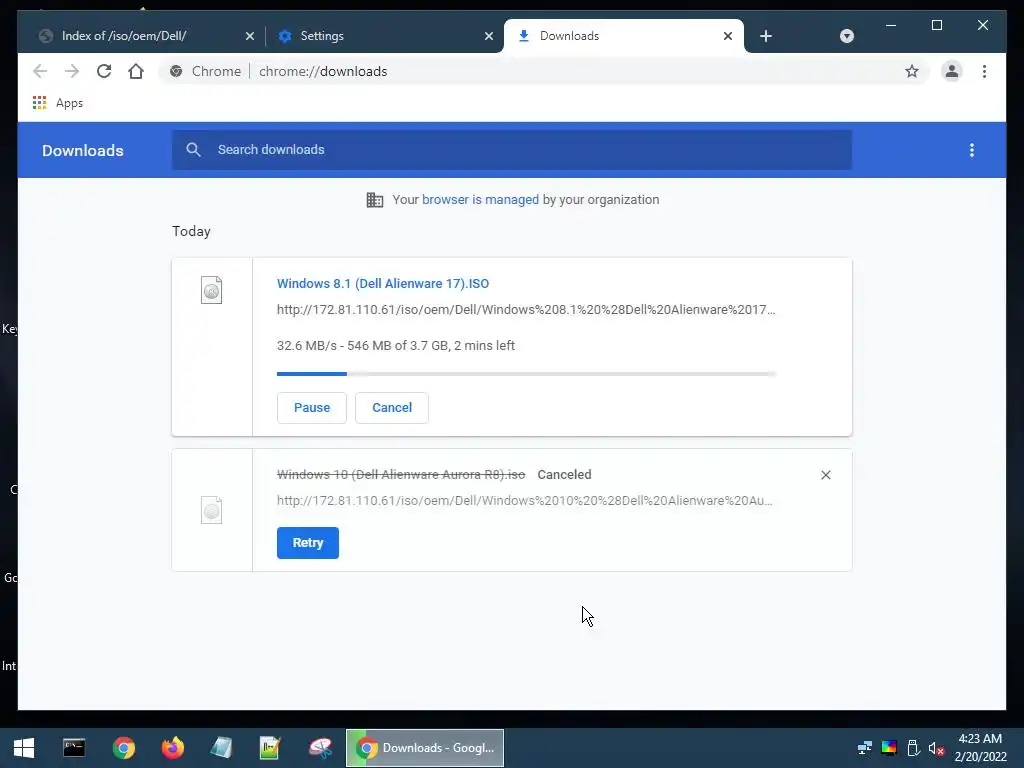Open a new browser tab
The width and height of the screenshot is (1024, 768).
(766, 36)
